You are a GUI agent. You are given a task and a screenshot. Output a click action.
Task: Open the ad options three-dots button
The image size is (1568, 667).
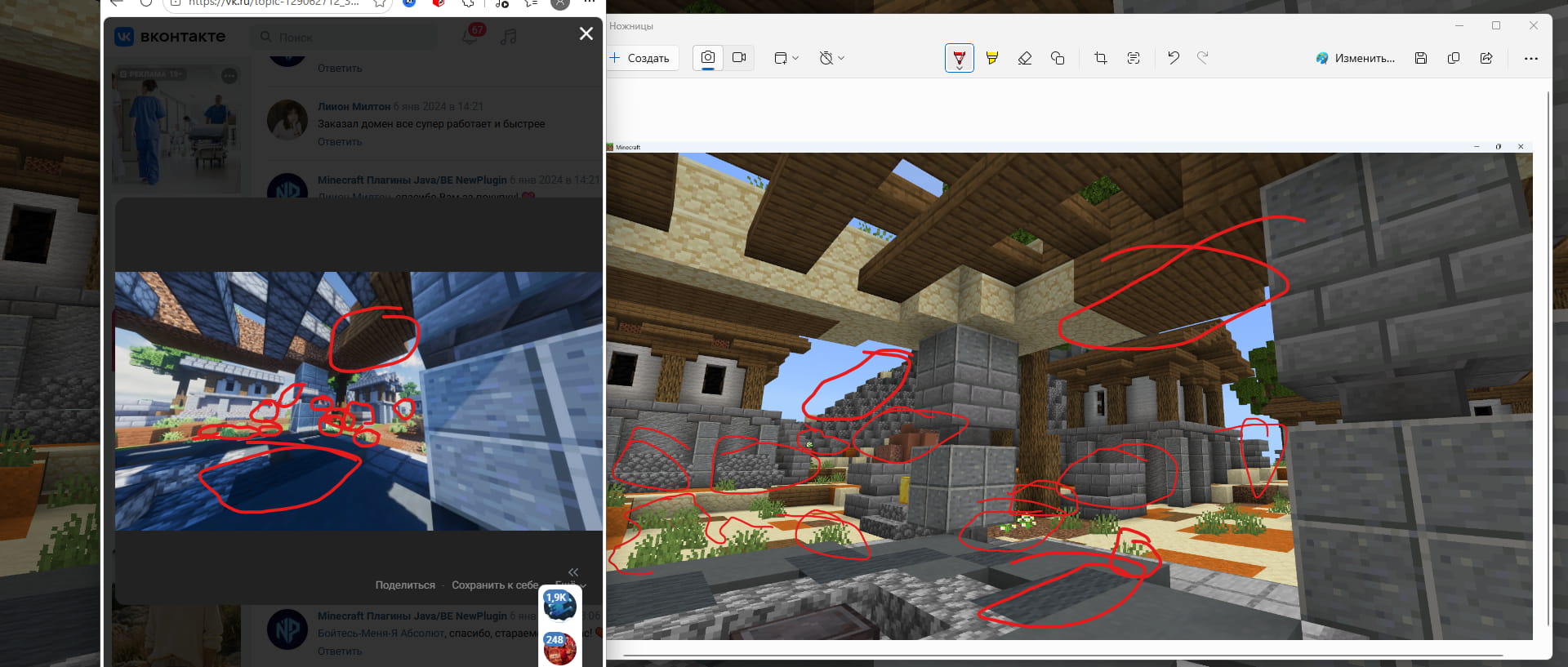point(229,76)
